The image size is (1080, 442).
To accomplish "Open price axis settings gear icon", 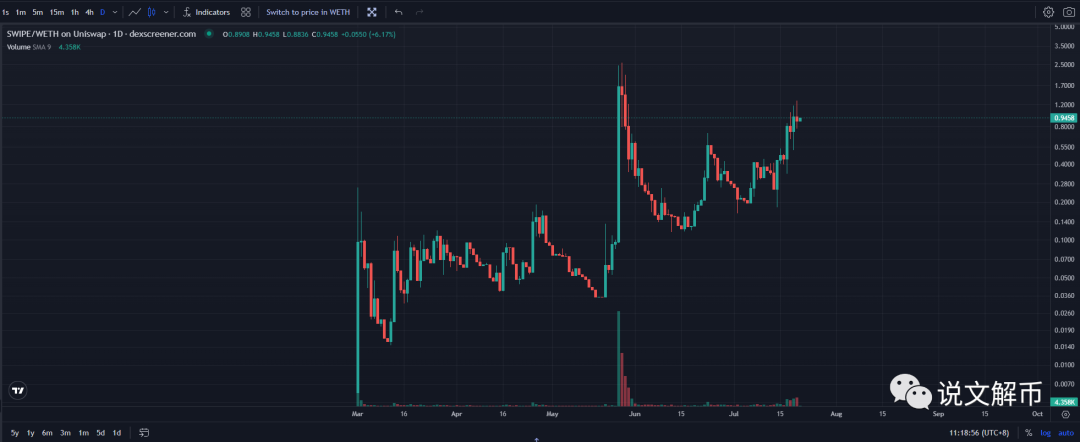I will click(x=1066, y=414).
